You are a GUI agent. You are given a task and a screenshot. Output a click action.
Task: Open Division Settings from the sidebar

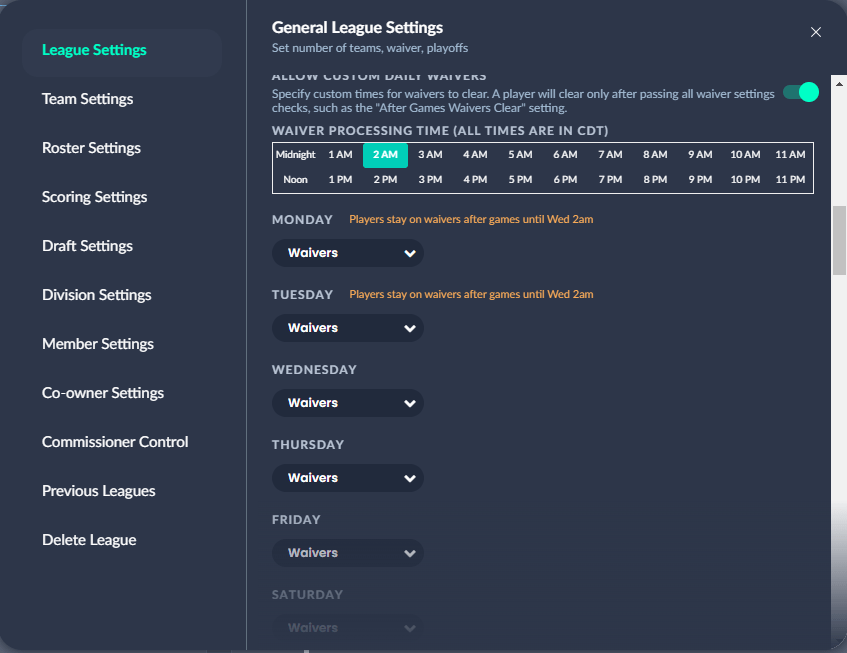tap(96, 295)
